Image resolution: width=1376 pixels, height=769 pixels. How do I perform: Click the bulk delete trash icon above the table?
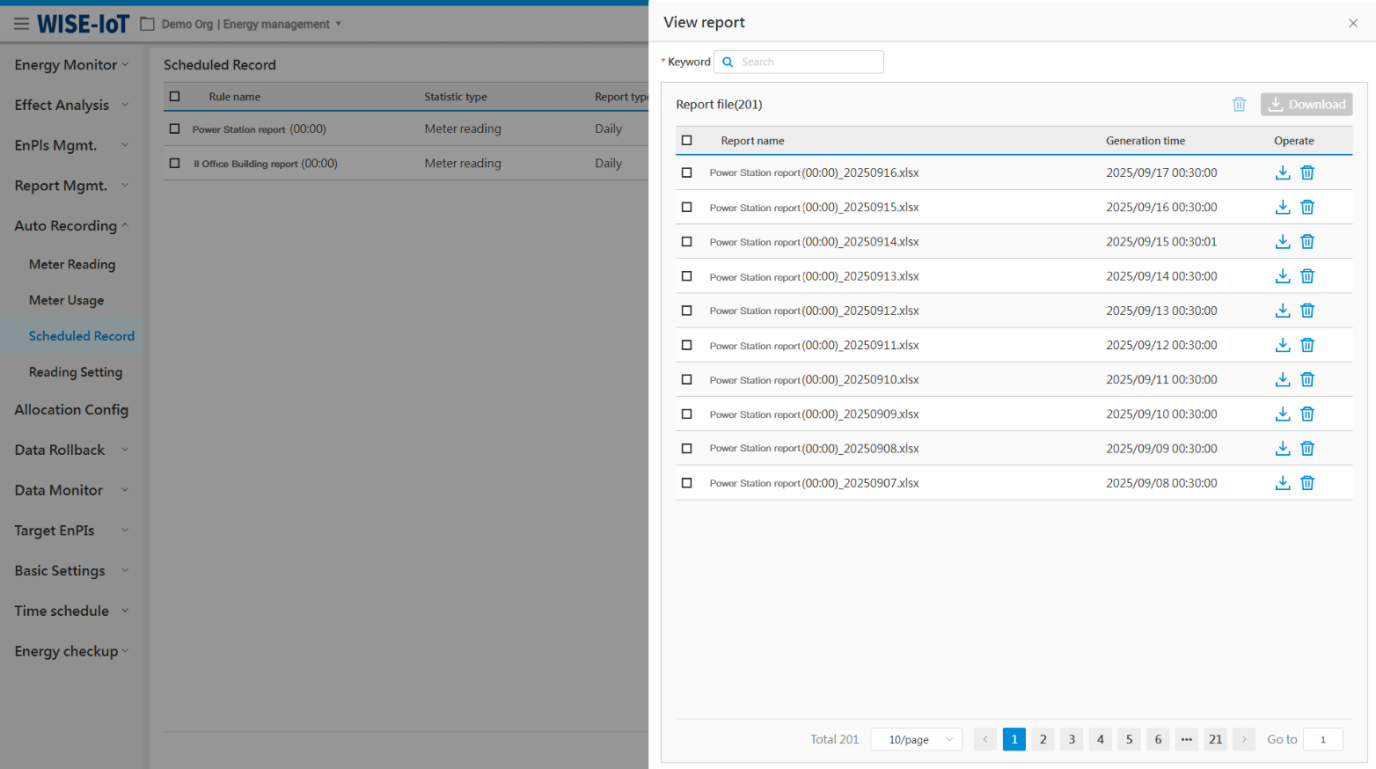click(x=1239, y=104)
